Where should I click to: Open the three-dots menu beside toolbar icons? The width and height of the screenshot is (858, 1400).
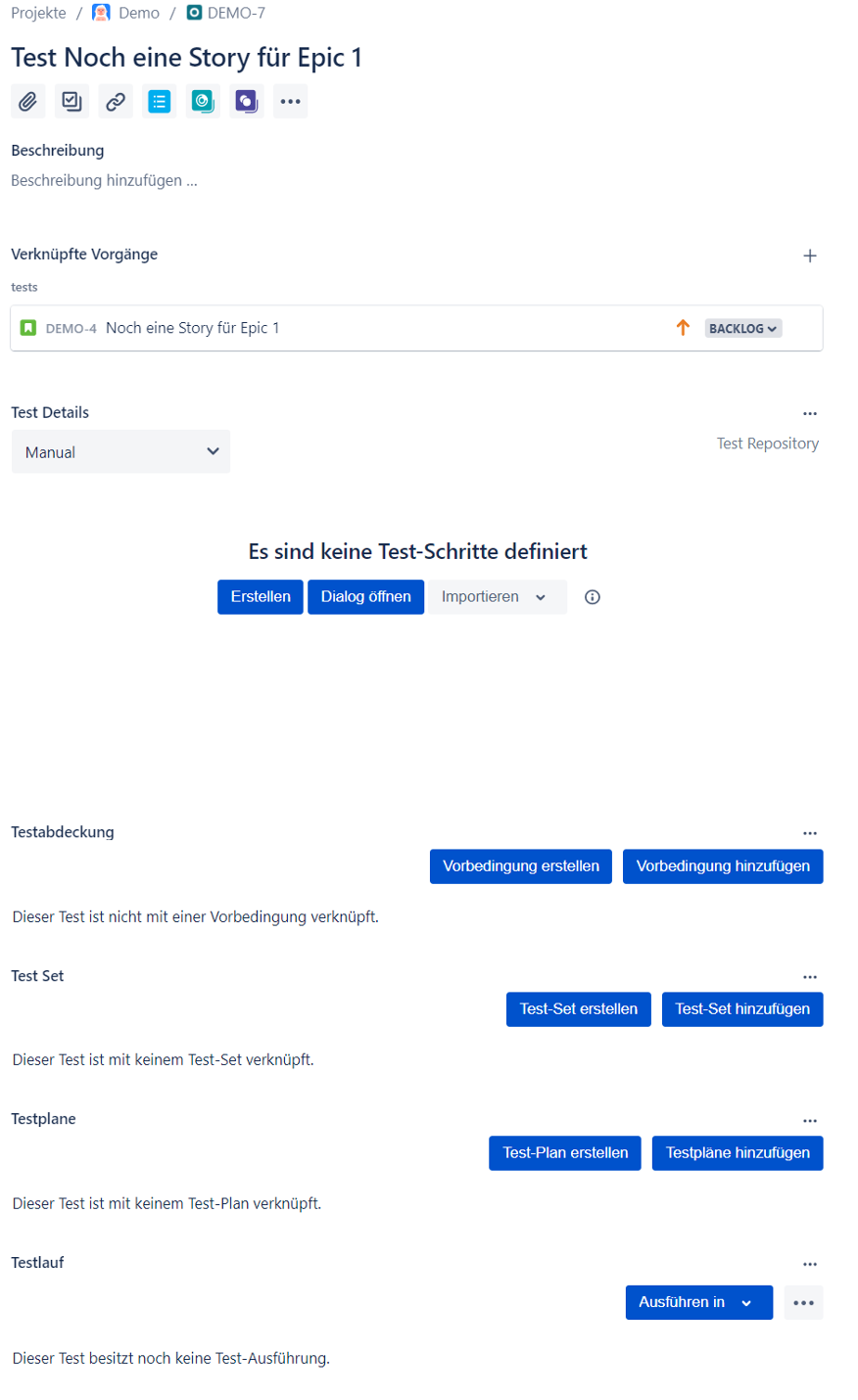pyautogui.click(x=291, y=101)
